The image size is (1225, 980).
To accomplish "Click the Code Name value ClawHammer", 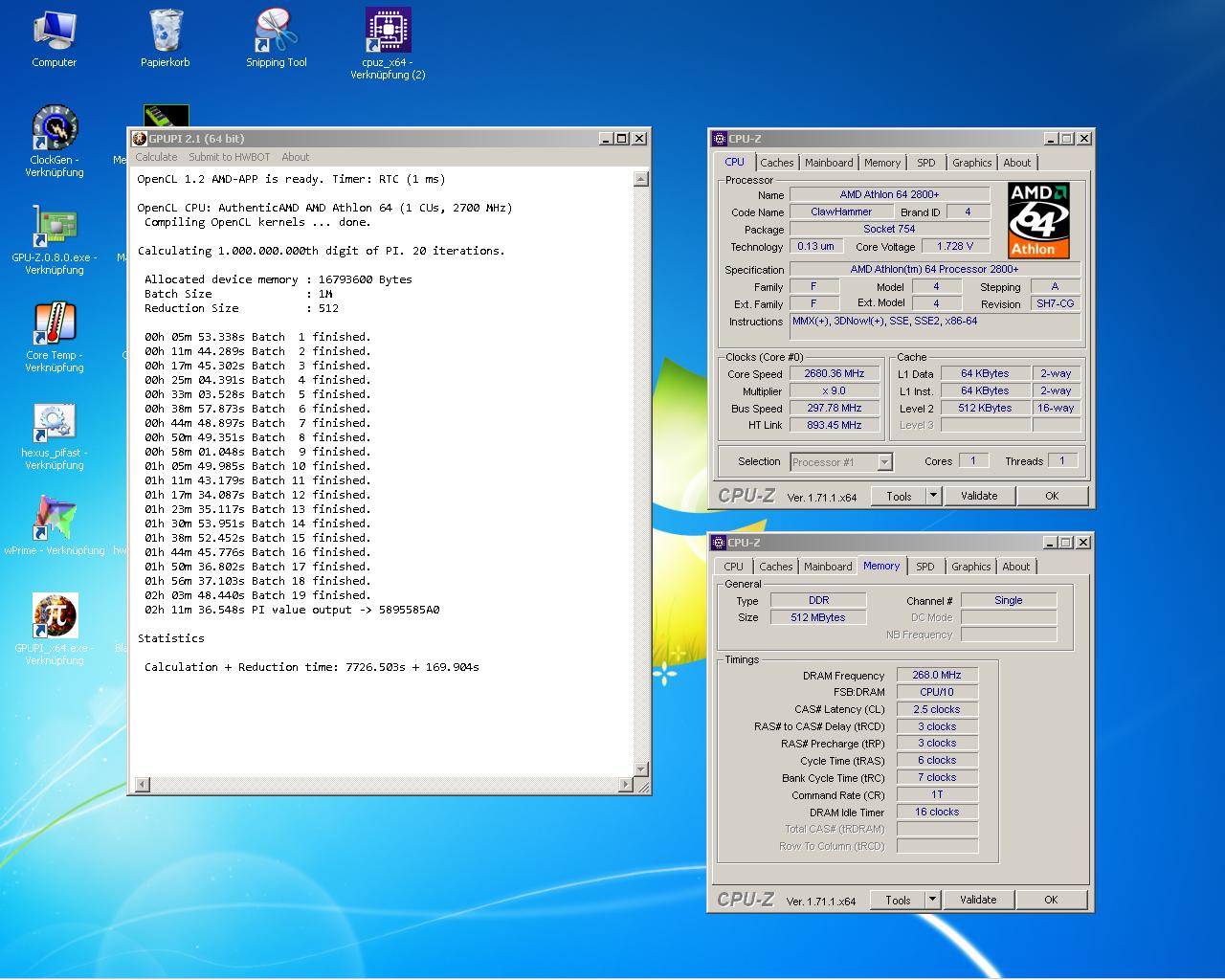I will (841, 212).
